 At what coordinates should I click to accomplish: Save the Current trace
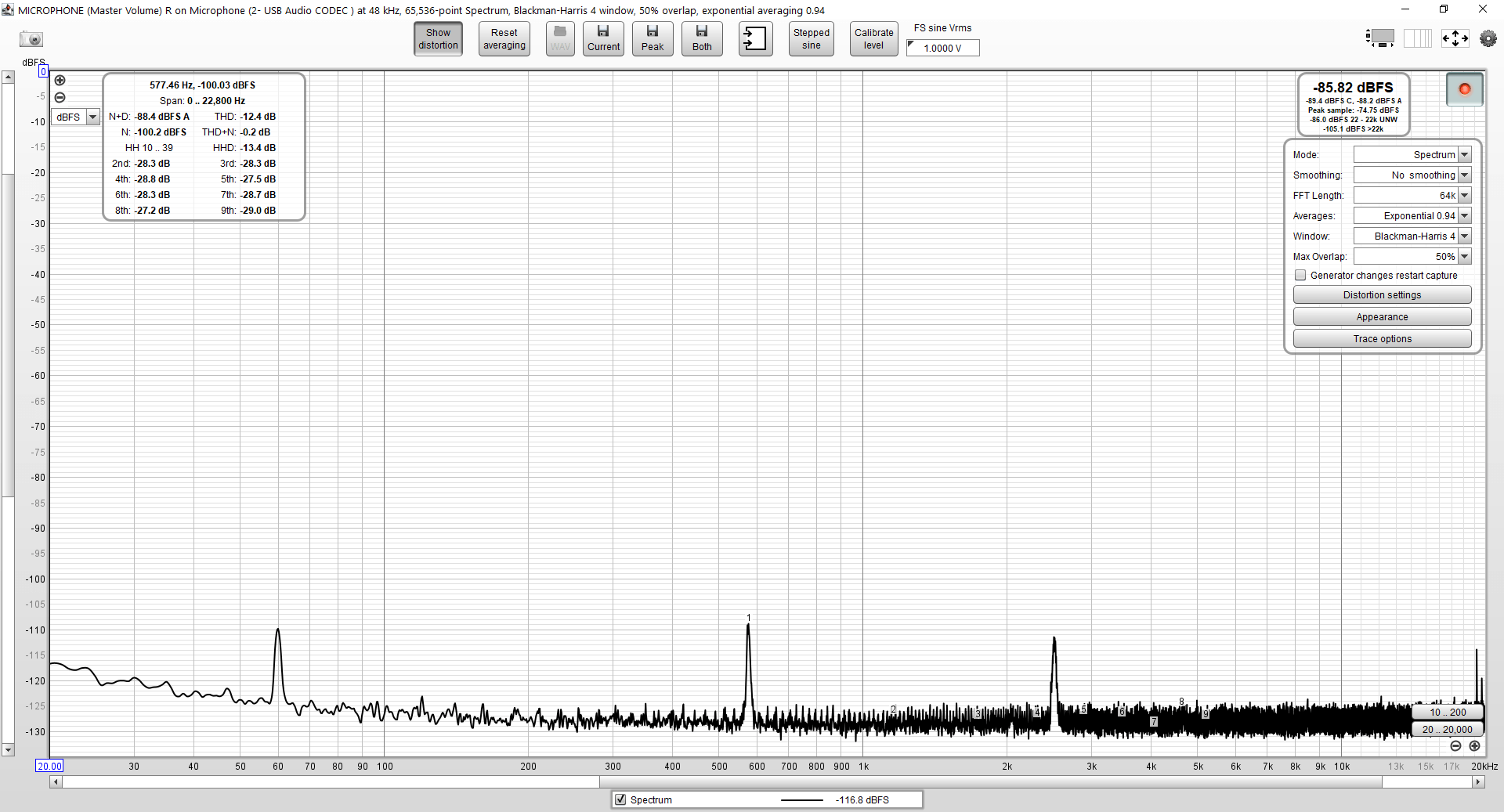tap(603, 38)
